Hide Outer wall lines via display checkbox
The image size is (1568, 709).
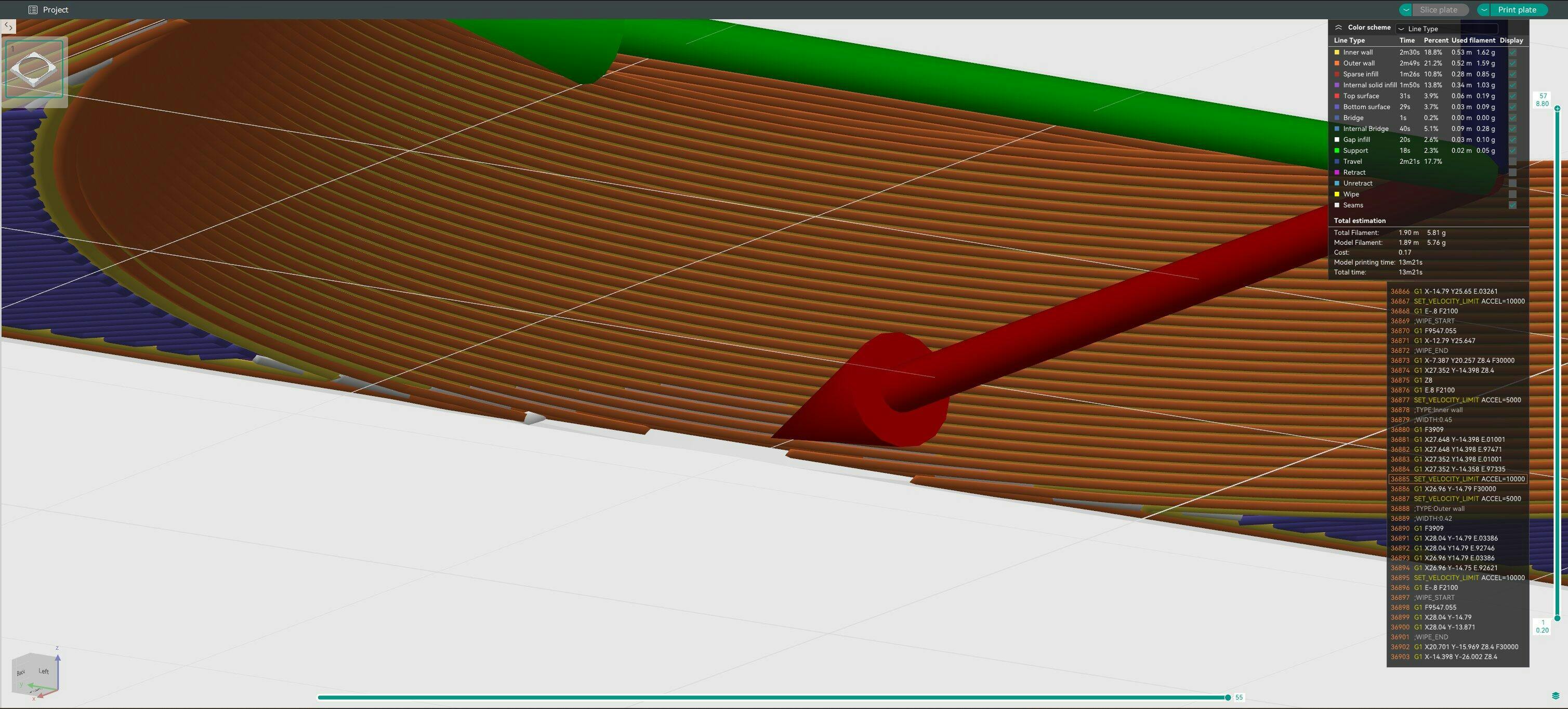[1512, 63]
